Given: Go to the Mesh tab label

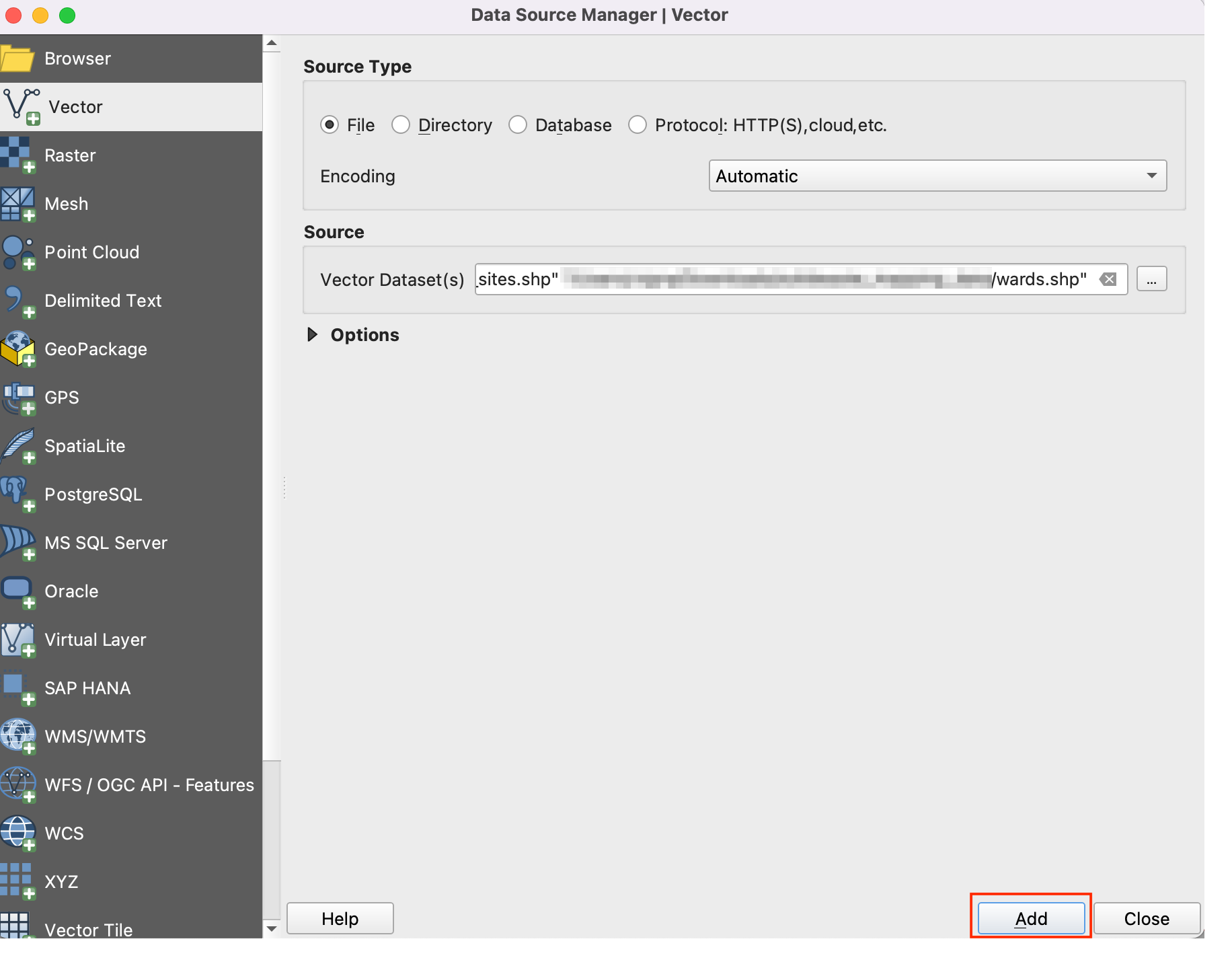Looking at the screenshot, I should pos(66,204).
